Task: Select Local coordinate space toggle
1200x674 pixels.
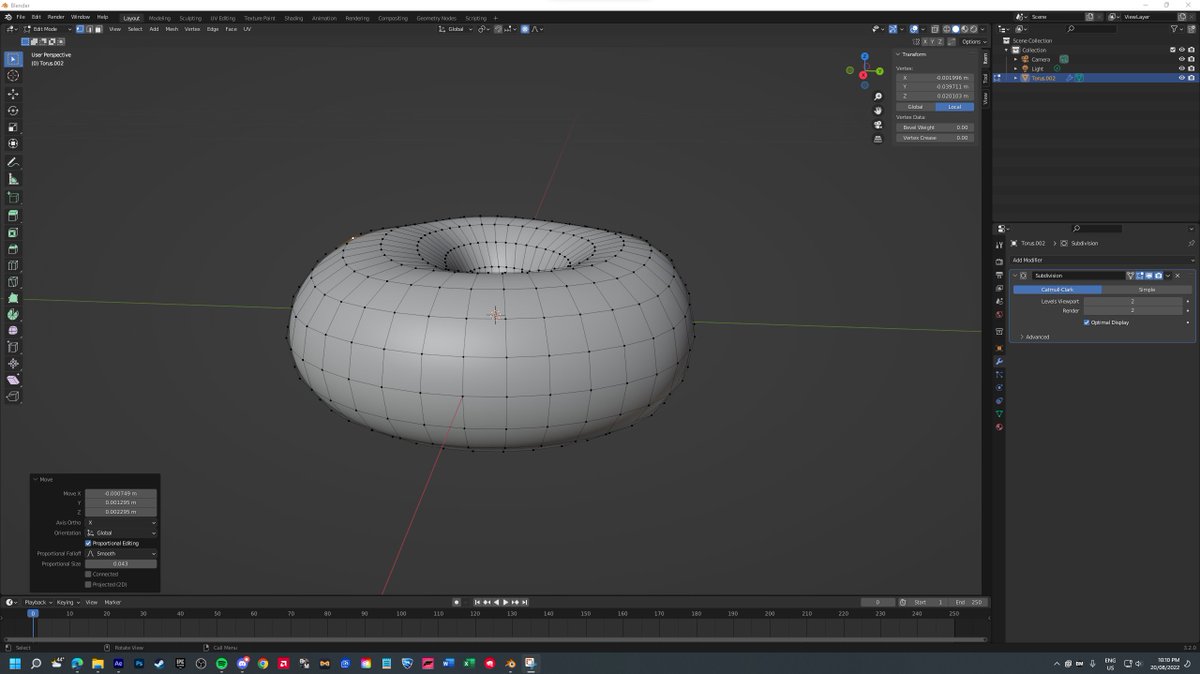Action: (x=954, y=107)
